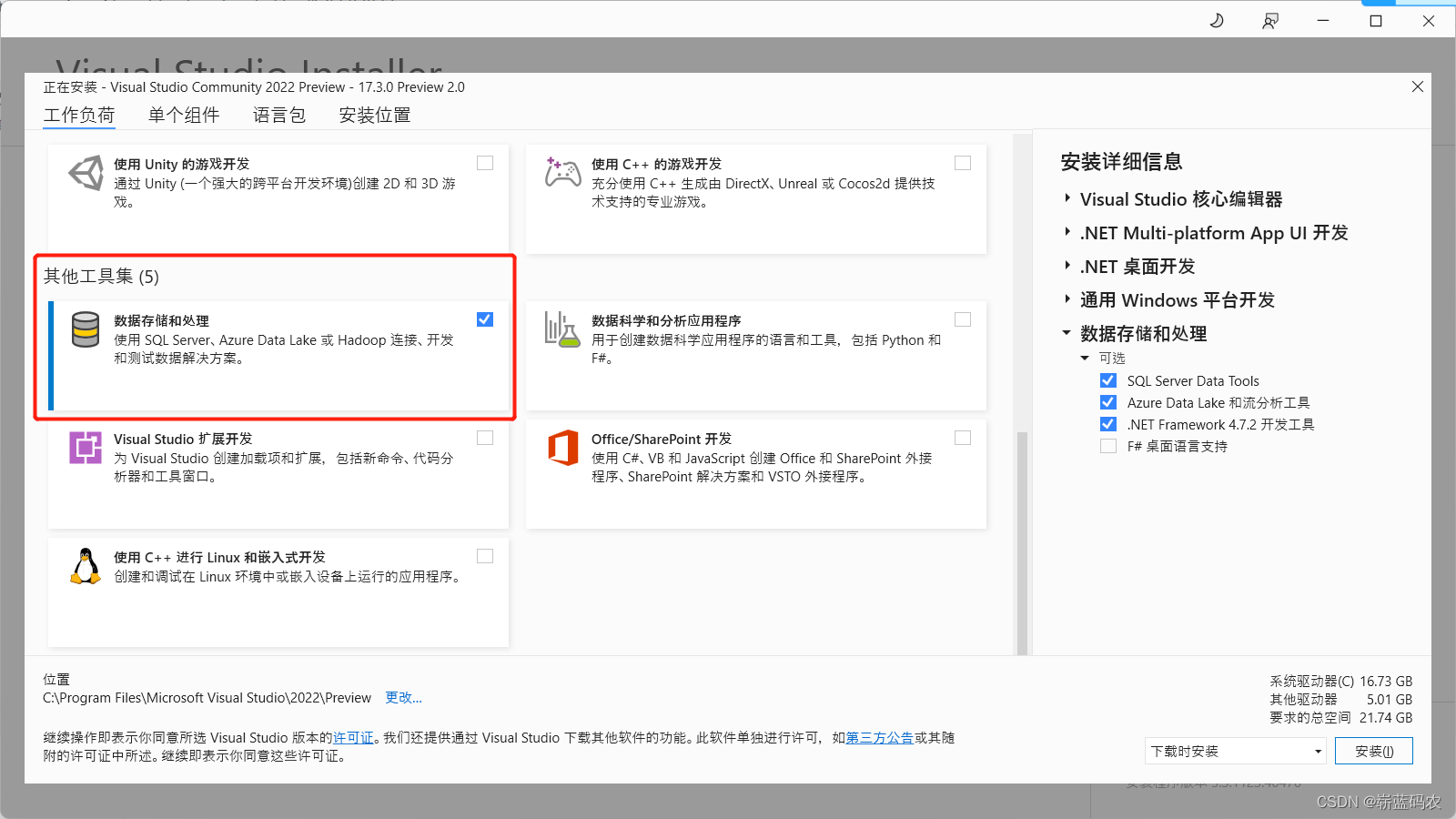Screen dimensions: 1456x819
Task: Open the install-while-downloading dropdown
Action: click(x=1236, y=751)
